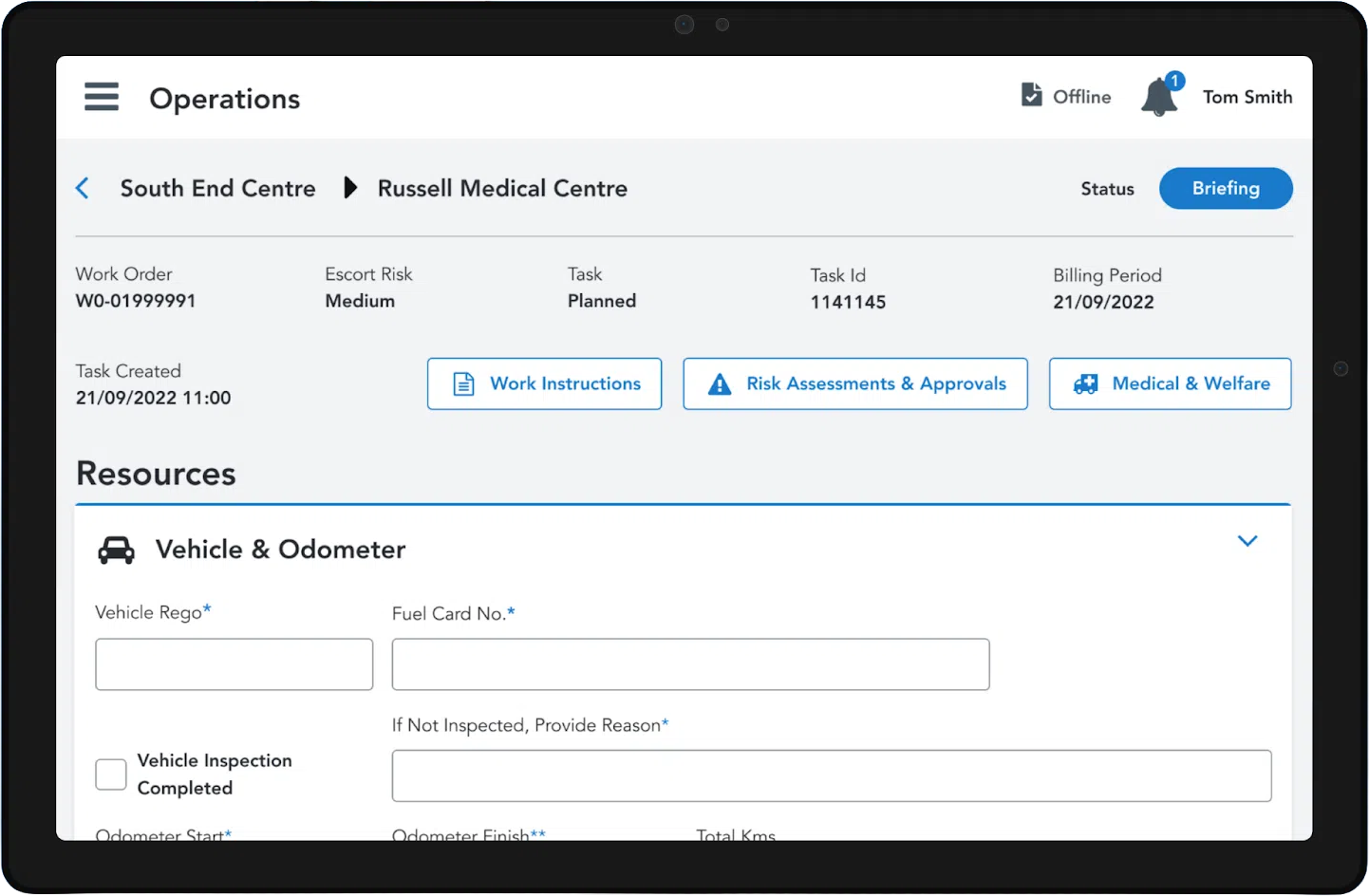
Task: Collapse the Vehicle & Odometer section chevron
Action: pyautogui.click(x=1247, y=541)
